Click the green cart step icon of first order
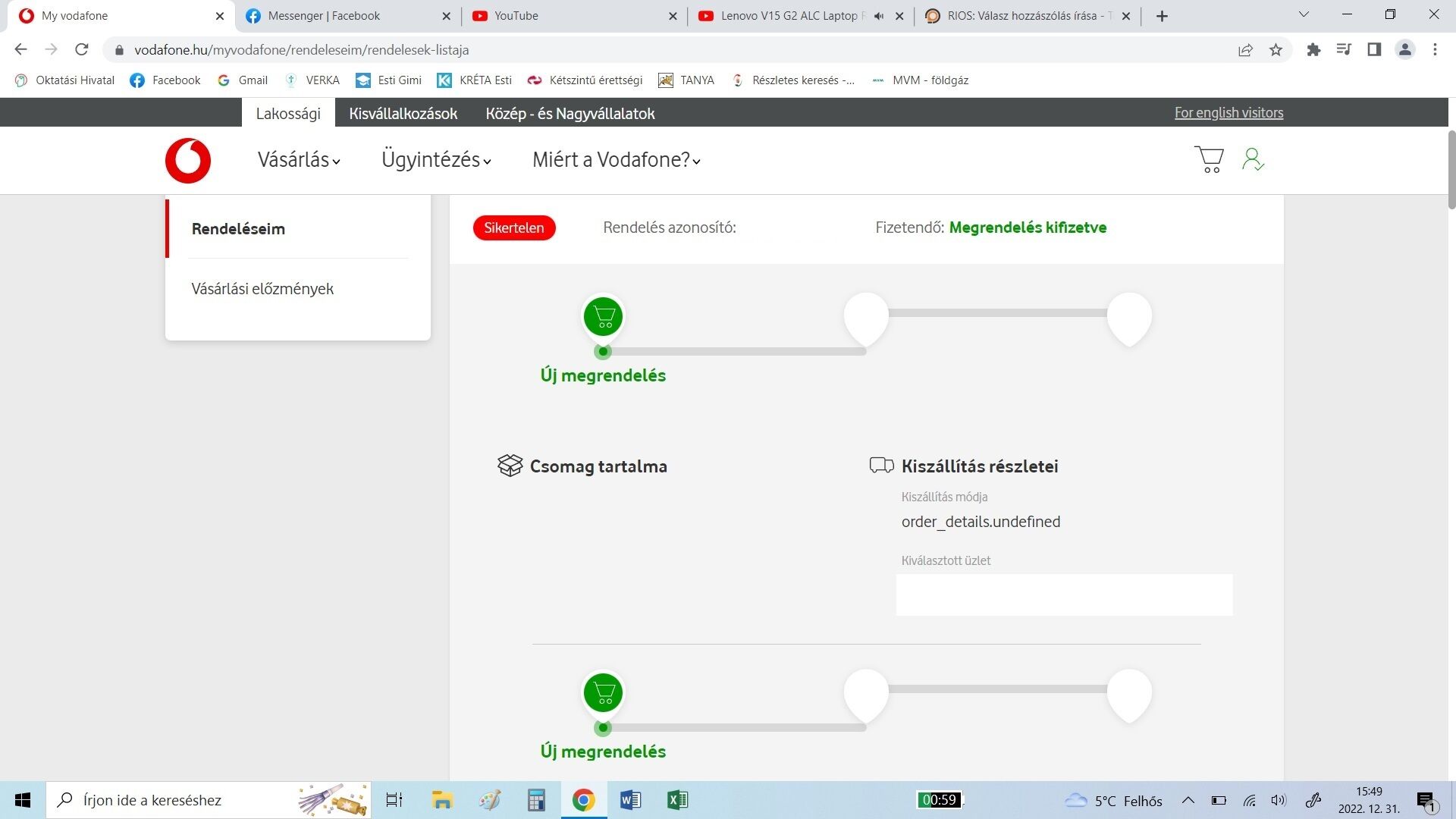Screen dimensions: 1456x819 604,316
